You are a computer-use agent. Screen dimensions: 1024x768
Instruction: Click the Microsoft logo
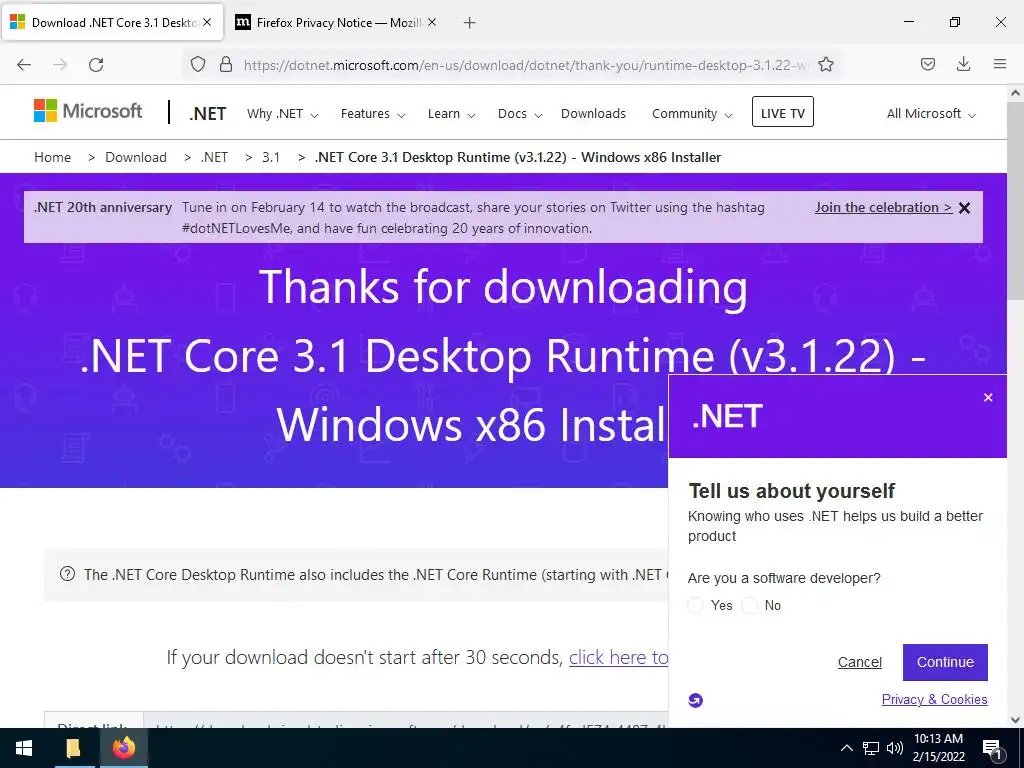[x=88, y=111]
